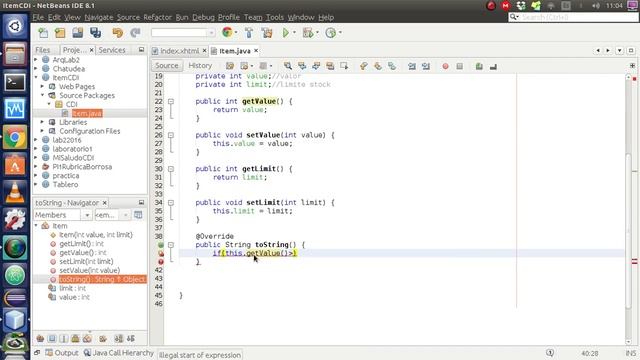Click the red Start Macro Recording icon
Viewport: 640px width, 360px height.
445,66
